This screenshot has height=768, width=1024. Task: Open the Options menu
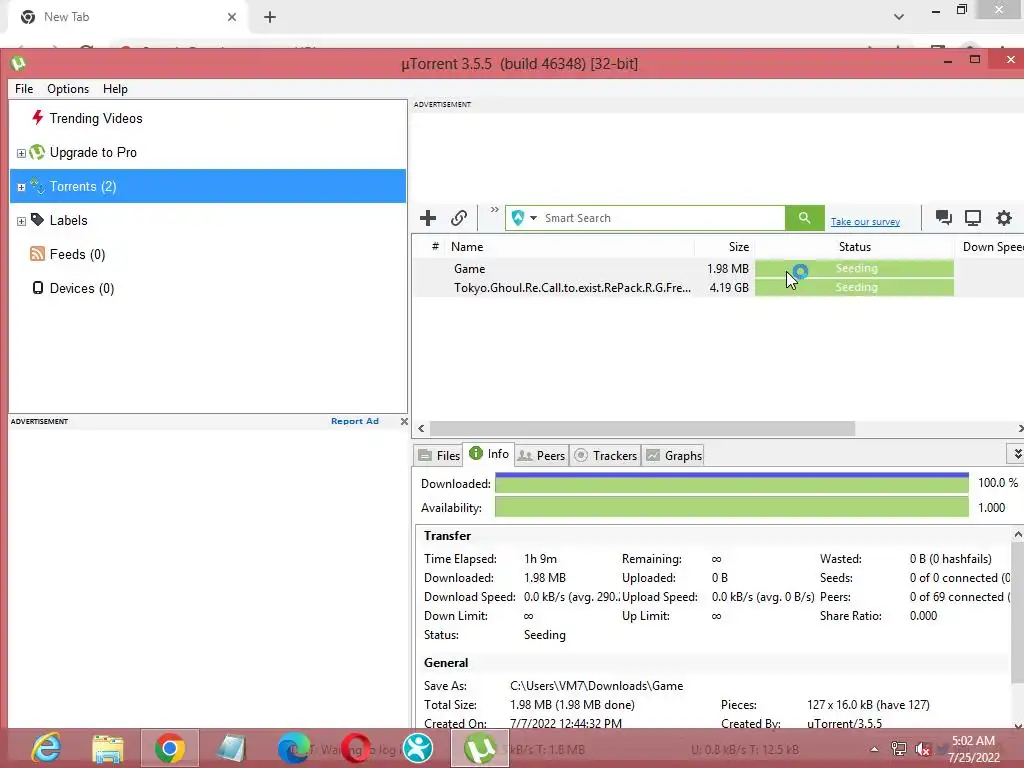coord(68,89)
